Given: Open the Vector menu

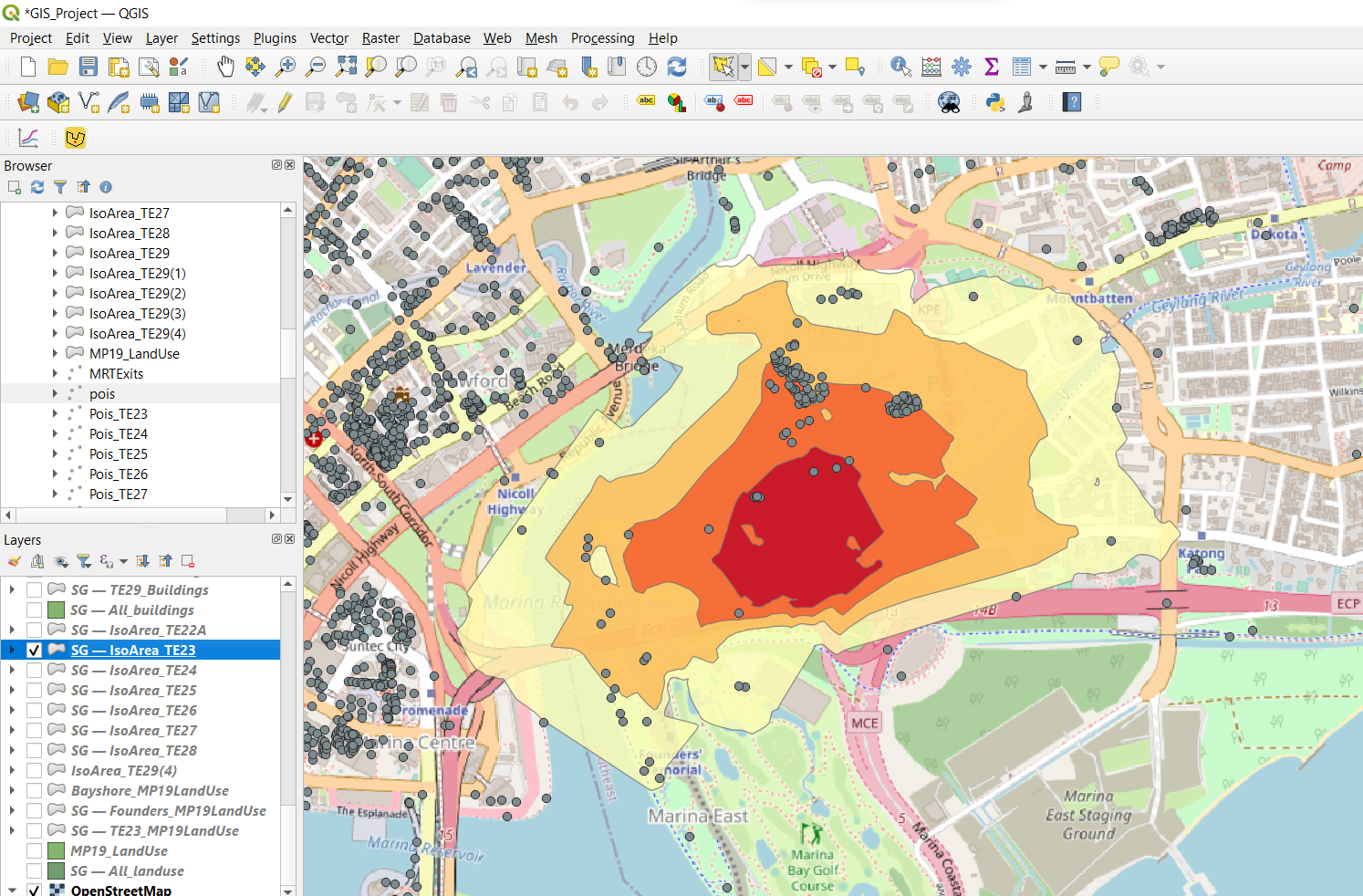Looking at the screenshot, I should pos(328,38).
